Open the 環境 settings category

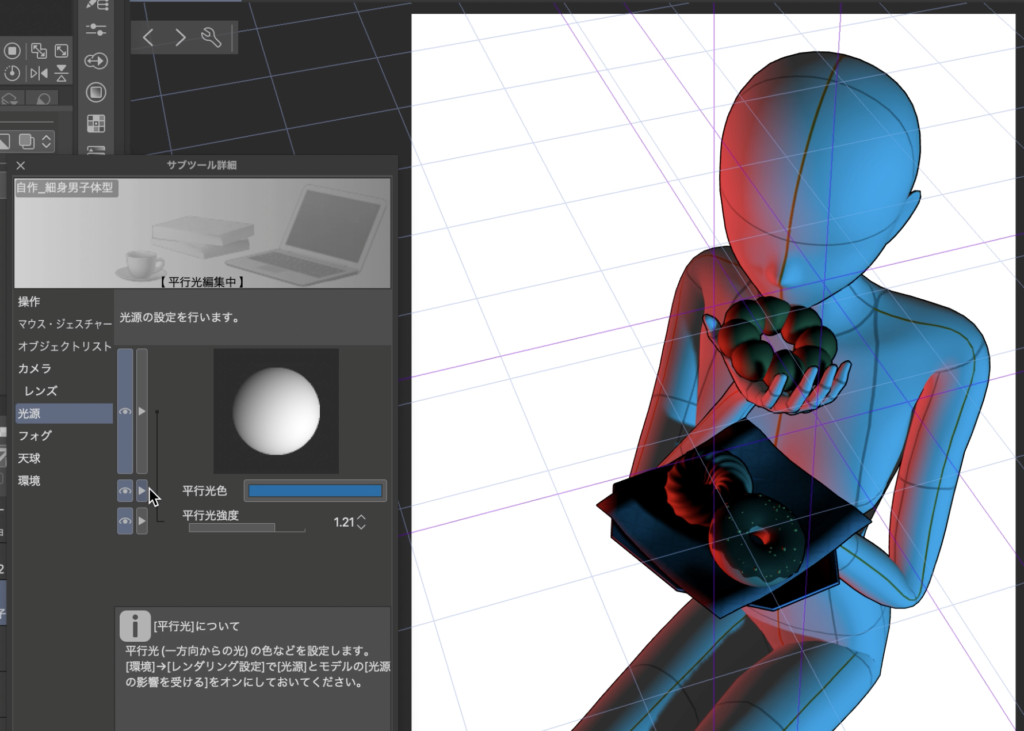(30, 481)
